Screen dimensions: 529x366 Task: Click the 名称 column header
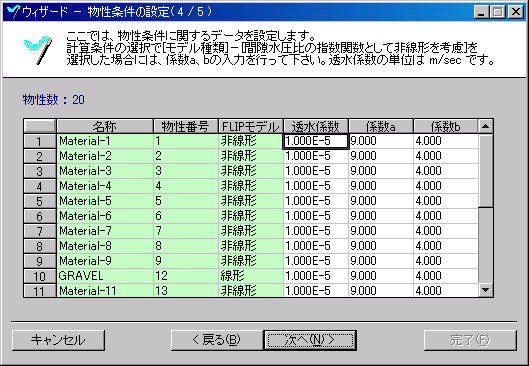(x=105, y=126)
